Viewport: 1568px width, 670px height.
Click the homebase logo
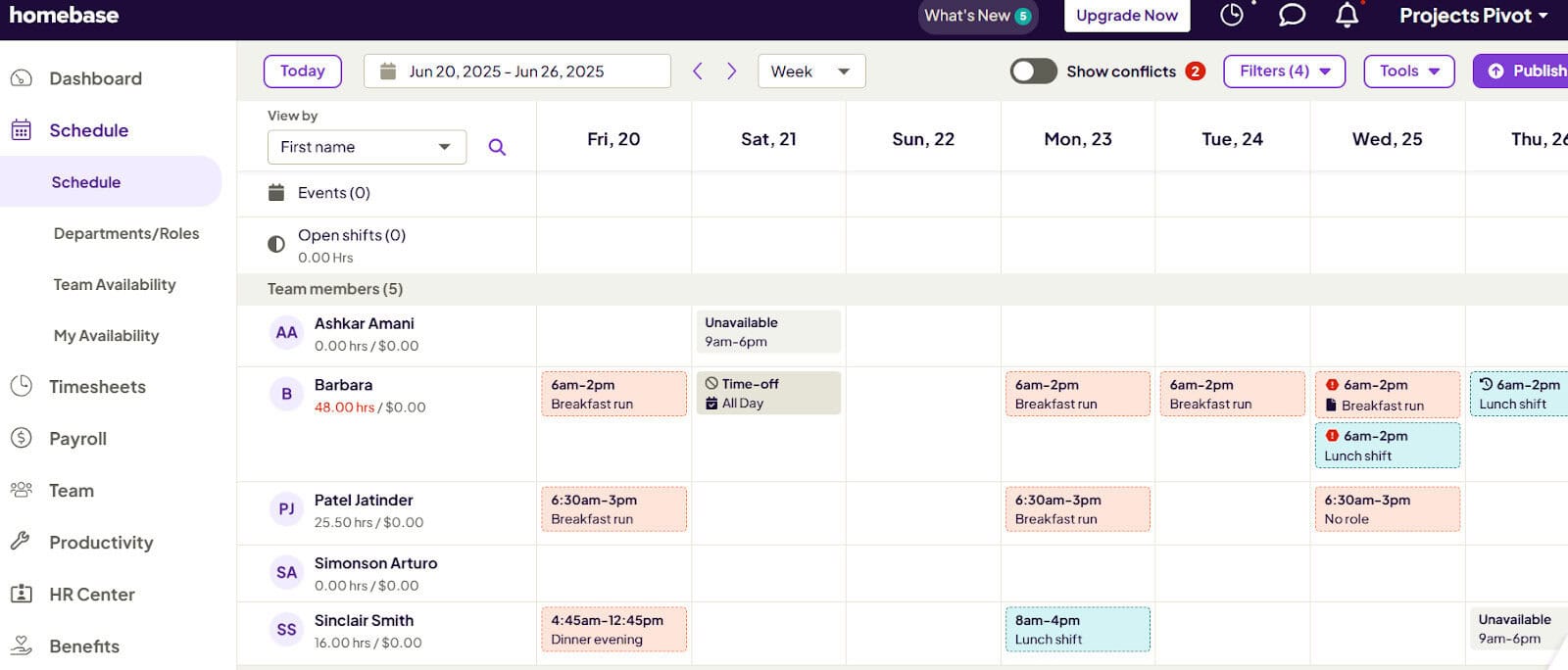click(x=64, y=15)
